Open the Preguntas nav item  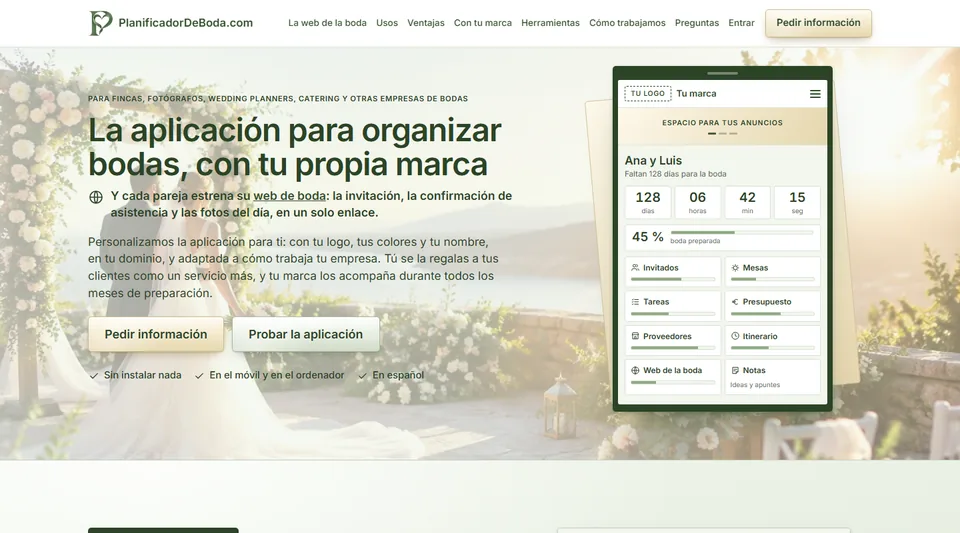[697, 23]
